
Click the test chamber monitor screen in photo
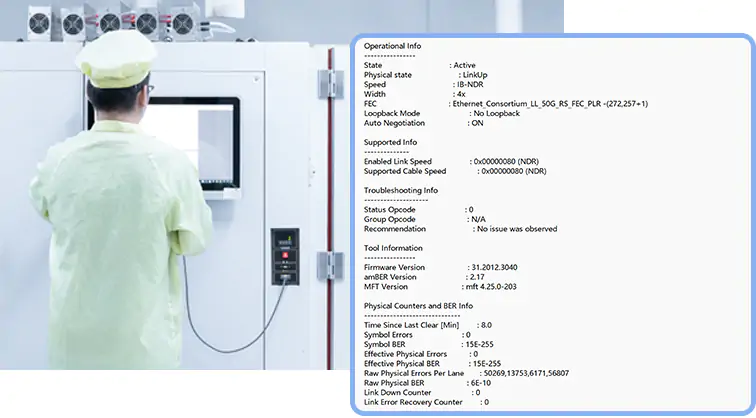point(193,145)
